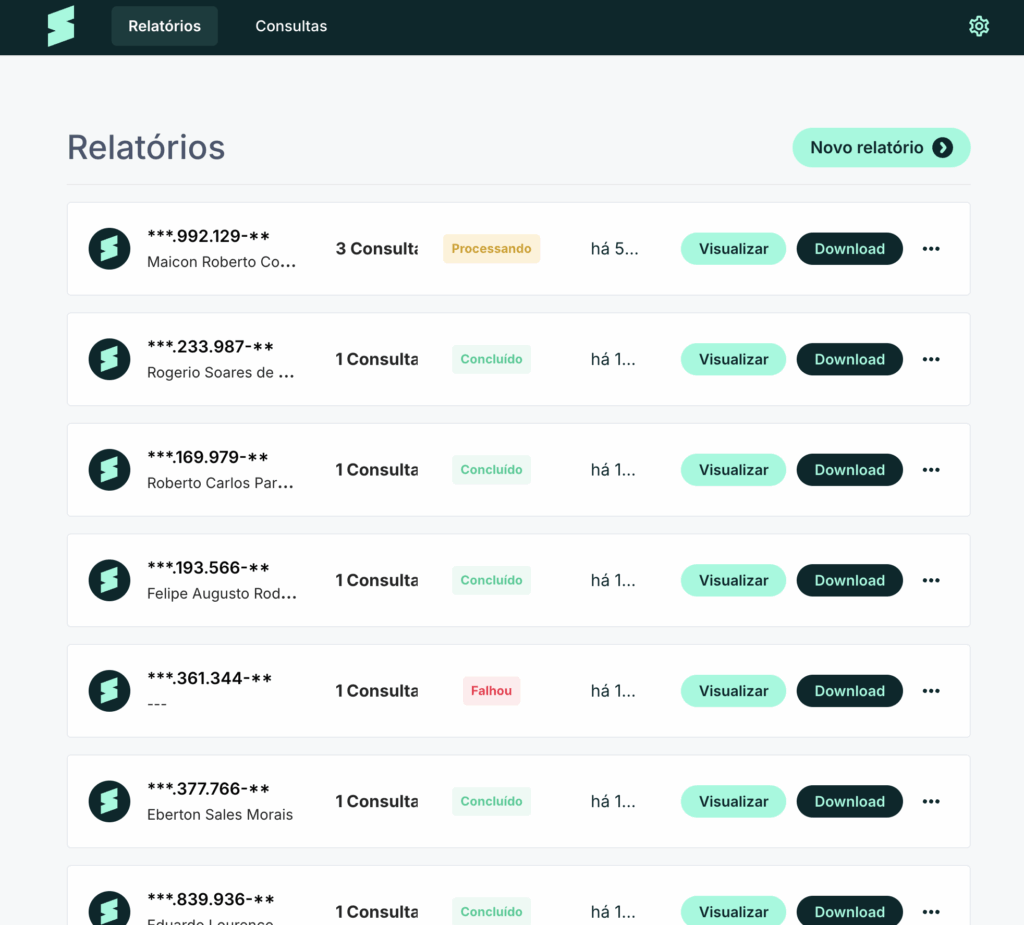Image resolution: width=1024 pixels, height=925 pixels.
Task: Click avatar icon for Maicon Roberto report
Action: pyautogui.click(x=109, y=249)
